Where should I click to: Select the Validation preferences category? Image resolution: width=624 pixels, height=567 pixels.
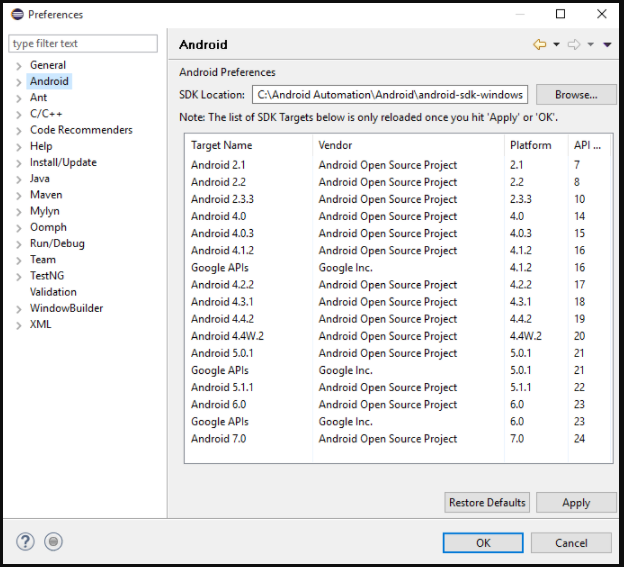53,292
